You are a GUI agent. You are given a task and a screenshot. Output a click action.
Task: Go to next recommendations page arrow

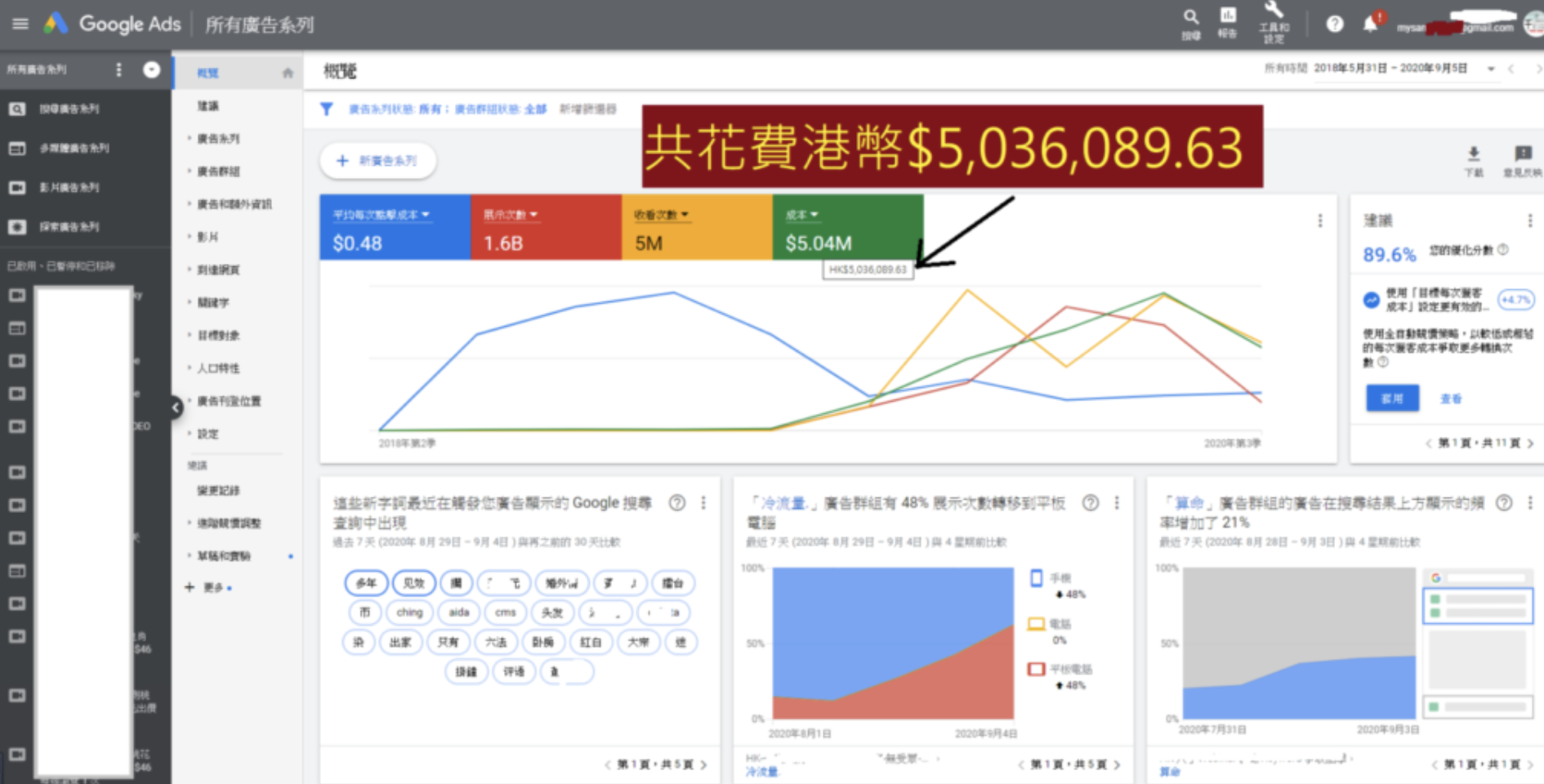coord(1530,443)
